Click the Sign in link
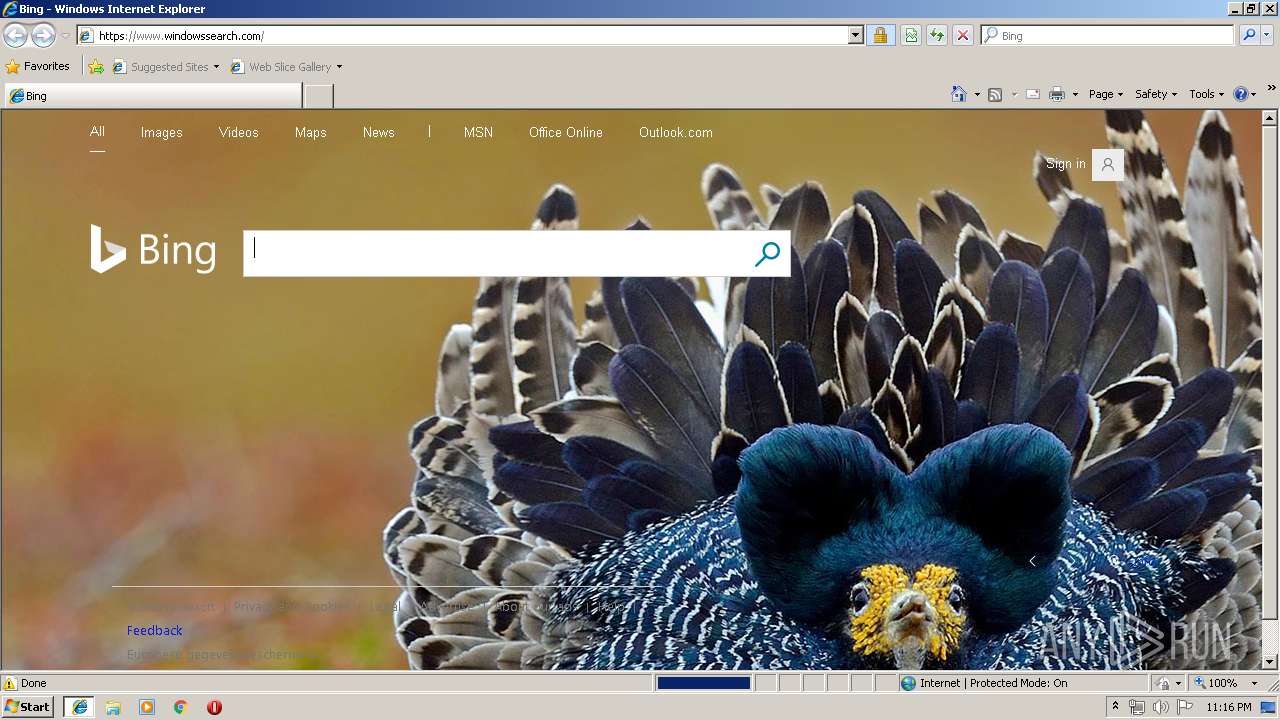This screenshot has height=720, width=1280. (1065, 164)
